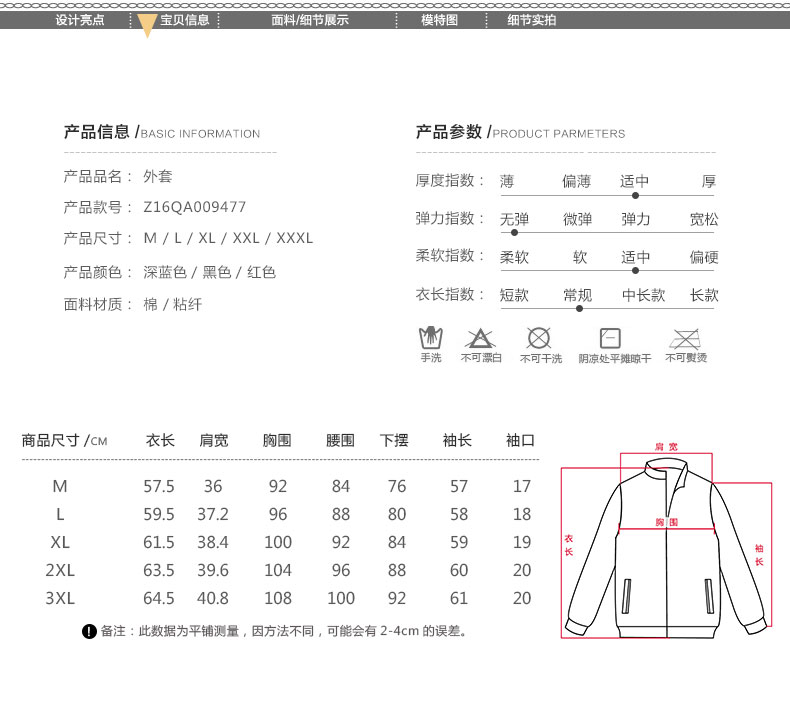
Task: Click the 产品信息 heading
Action: pyautogui.click(x=97, y=132)
